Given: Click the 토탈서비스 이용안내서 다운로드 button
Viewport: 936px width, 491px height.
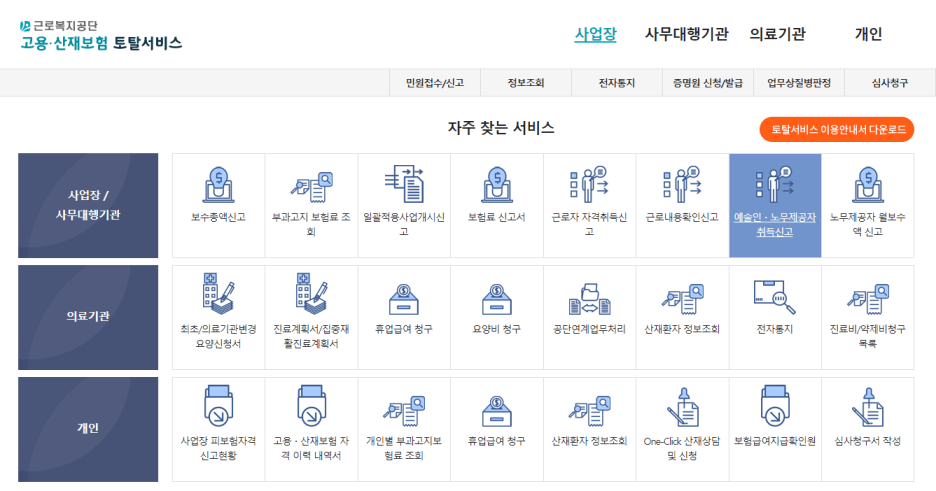Looking at the screenshot, I should [x=837, y=129].
